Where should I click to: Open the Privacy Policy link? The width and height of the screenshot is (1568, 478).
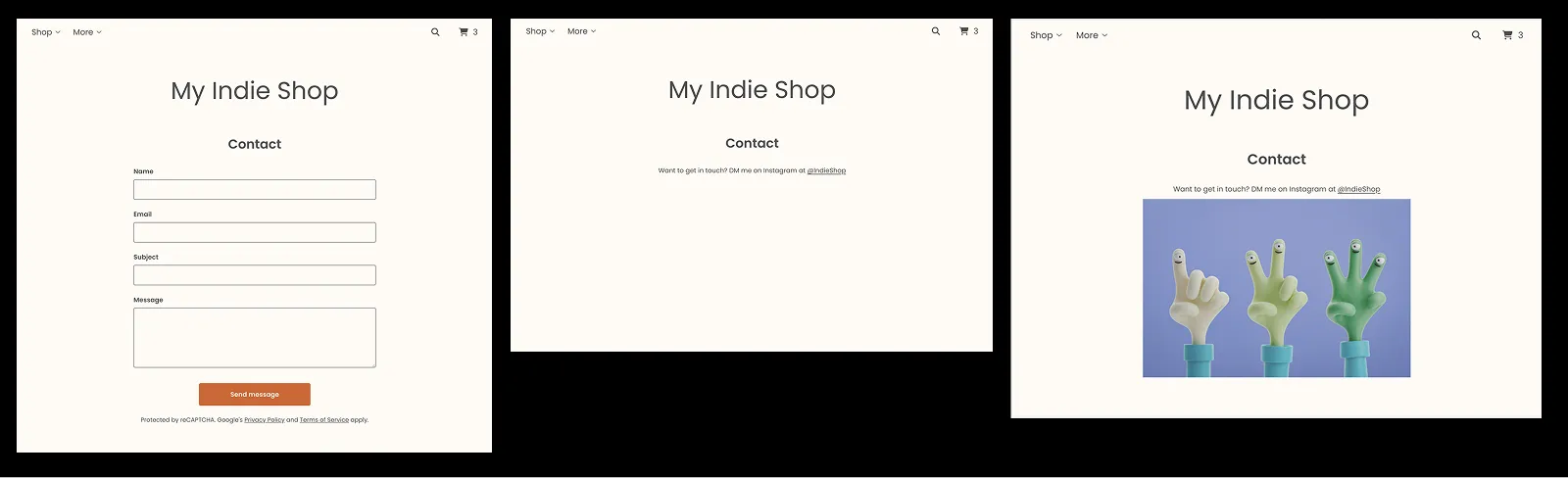264,420
